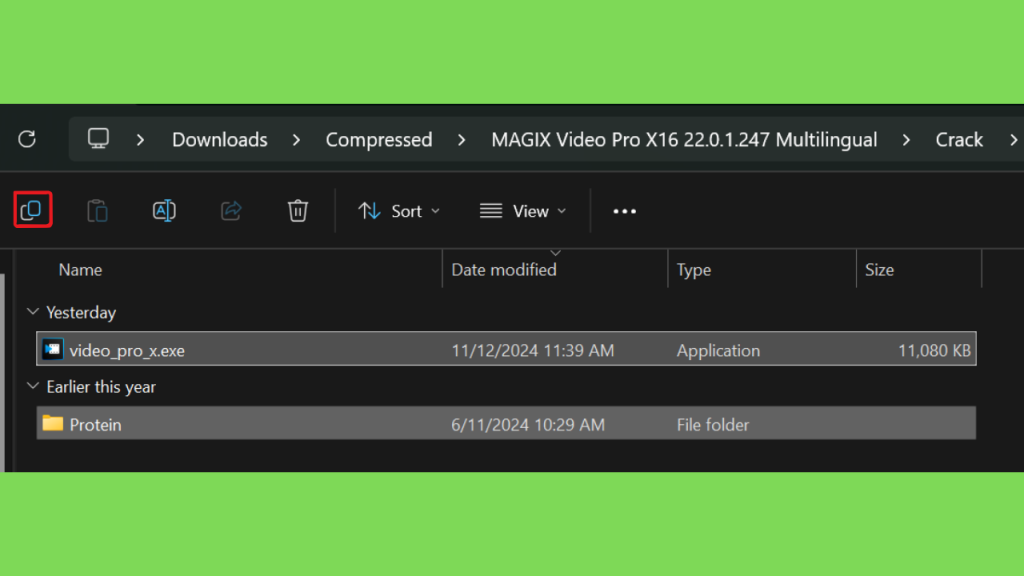Click 6/11/2024 10:29 AM date cell
The width and height of the screenshot is (1024, 576).
(x=528, y=424)
